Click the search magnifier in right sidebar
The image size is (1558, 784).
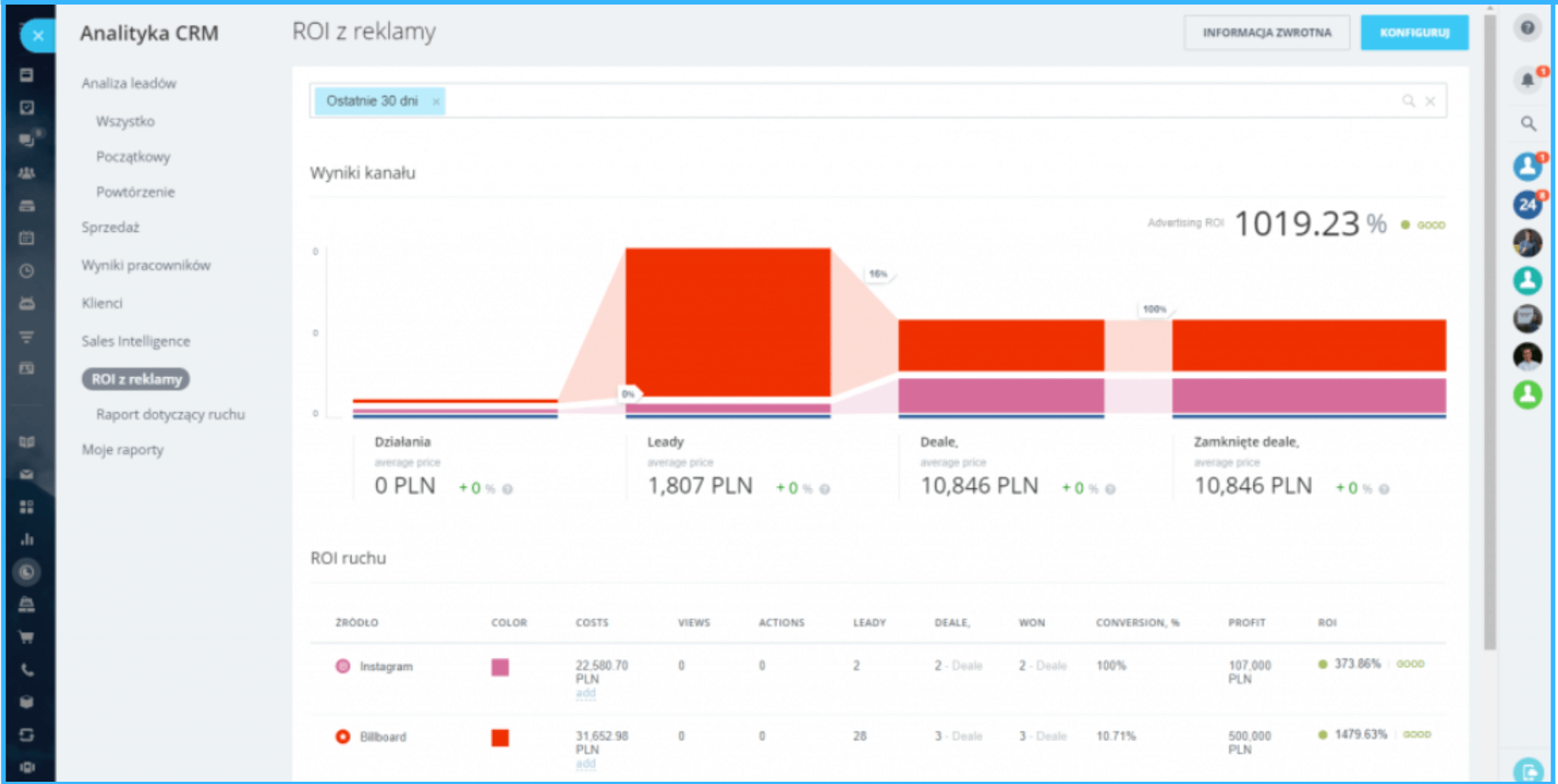click(x=1528, y=123)
